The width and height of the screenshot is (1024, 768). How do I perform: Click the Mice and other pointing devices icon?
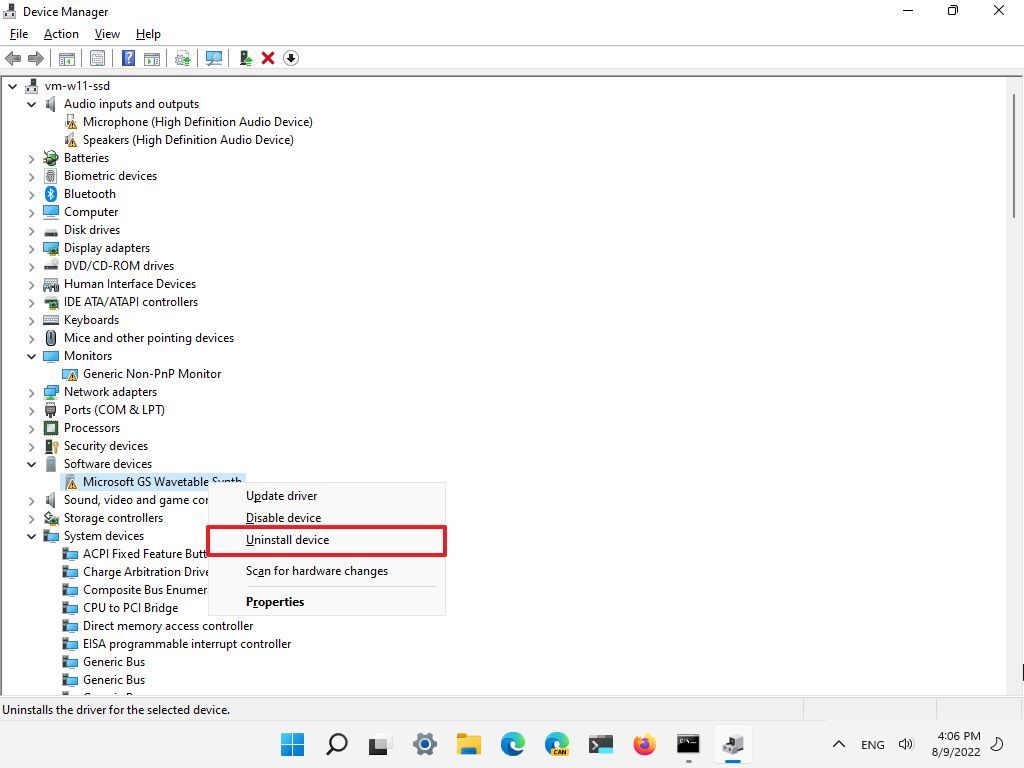point(51,338)
